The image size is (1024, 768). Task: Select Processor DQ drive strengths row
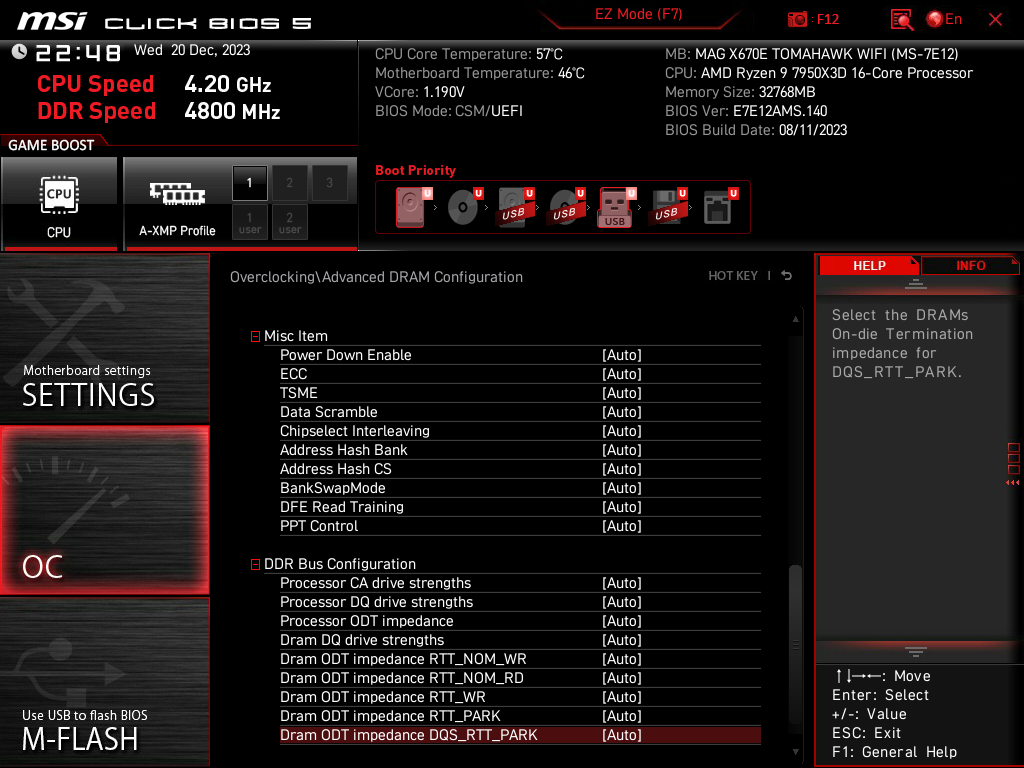(x=520, y=602)
